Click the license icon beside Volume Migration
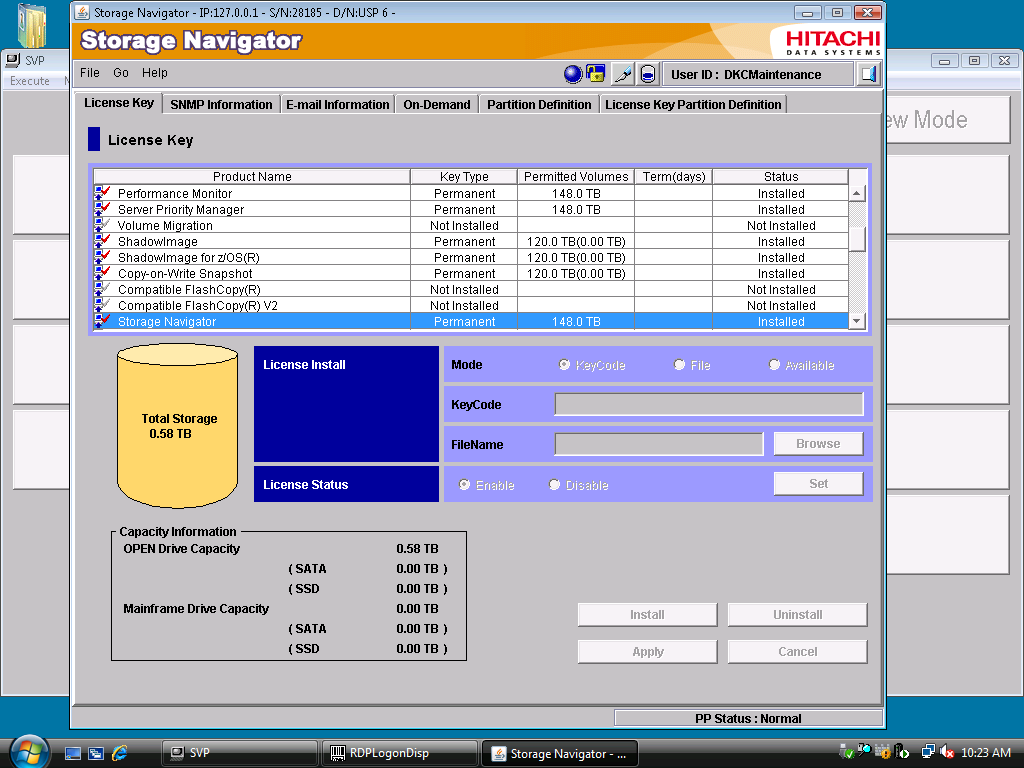 (x=102, y=226)
